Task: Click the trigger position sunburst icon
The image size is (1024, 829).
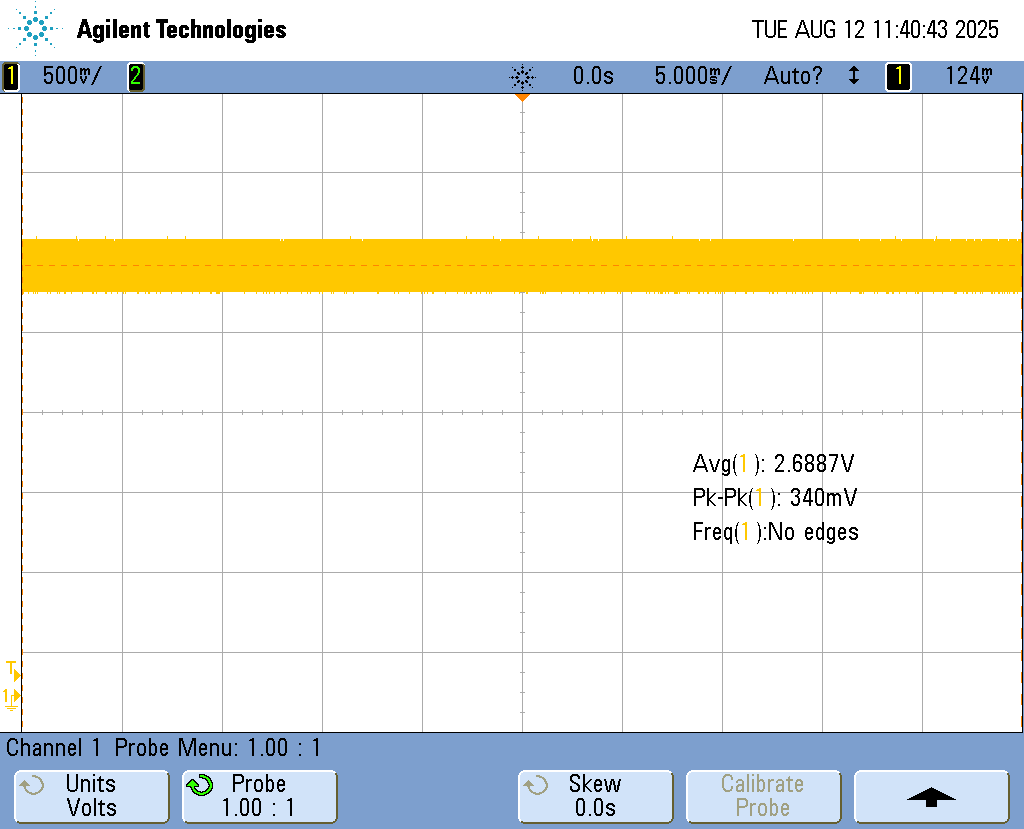Action: tap(522, 76)
